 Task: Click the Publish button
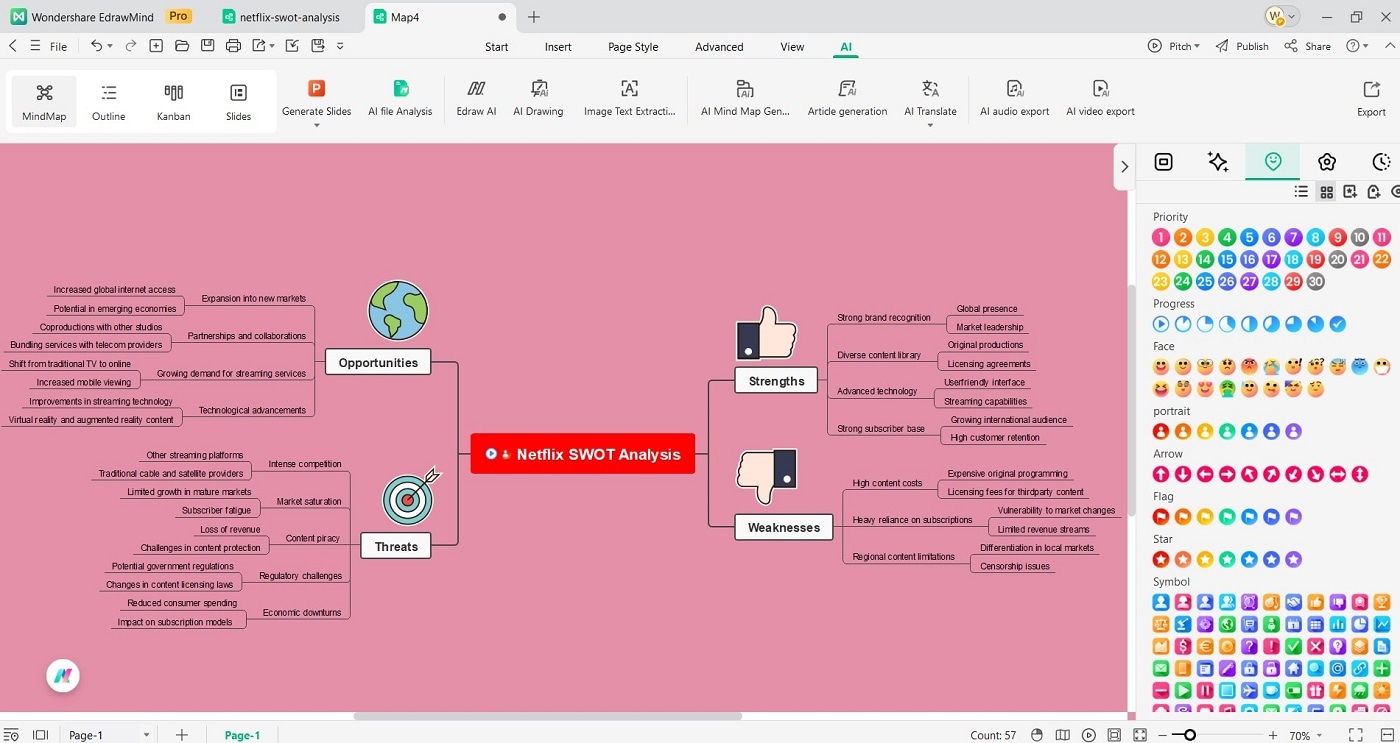pos(1242,46)
